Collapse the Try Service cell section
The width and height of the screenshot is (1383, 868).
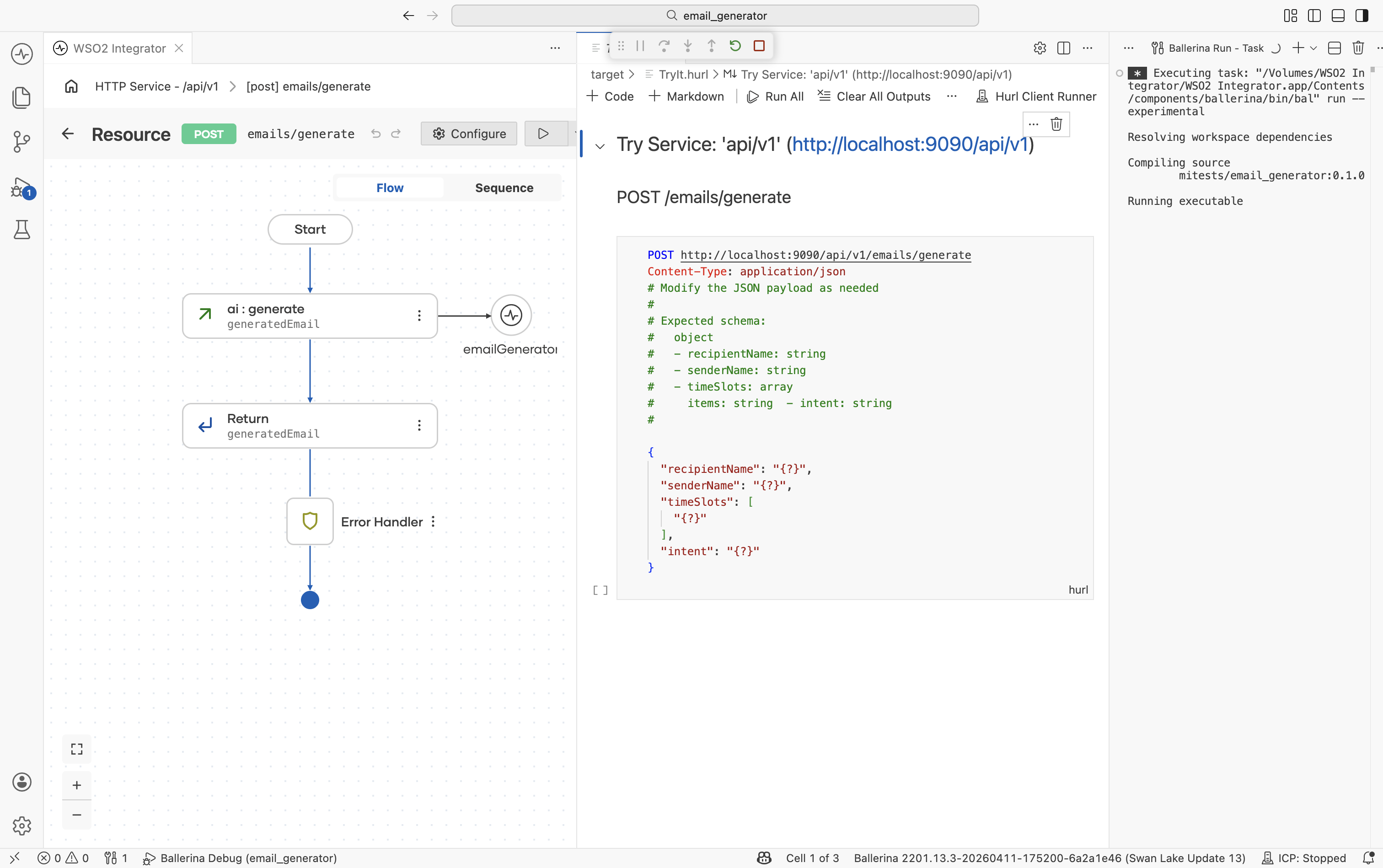600,146
